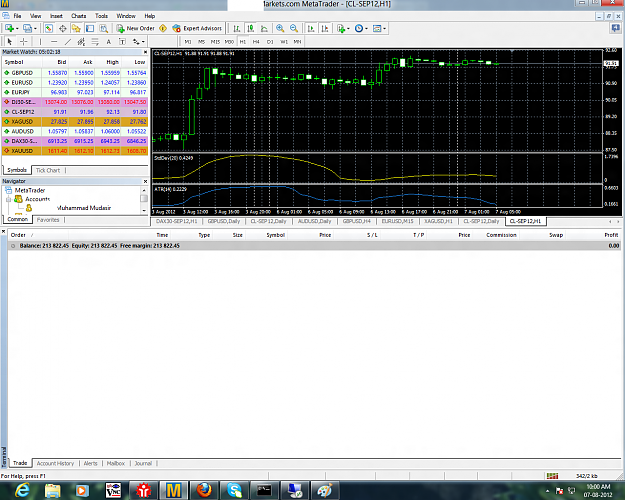
Task: Switch to Account History tab
Action: (55, 463)
